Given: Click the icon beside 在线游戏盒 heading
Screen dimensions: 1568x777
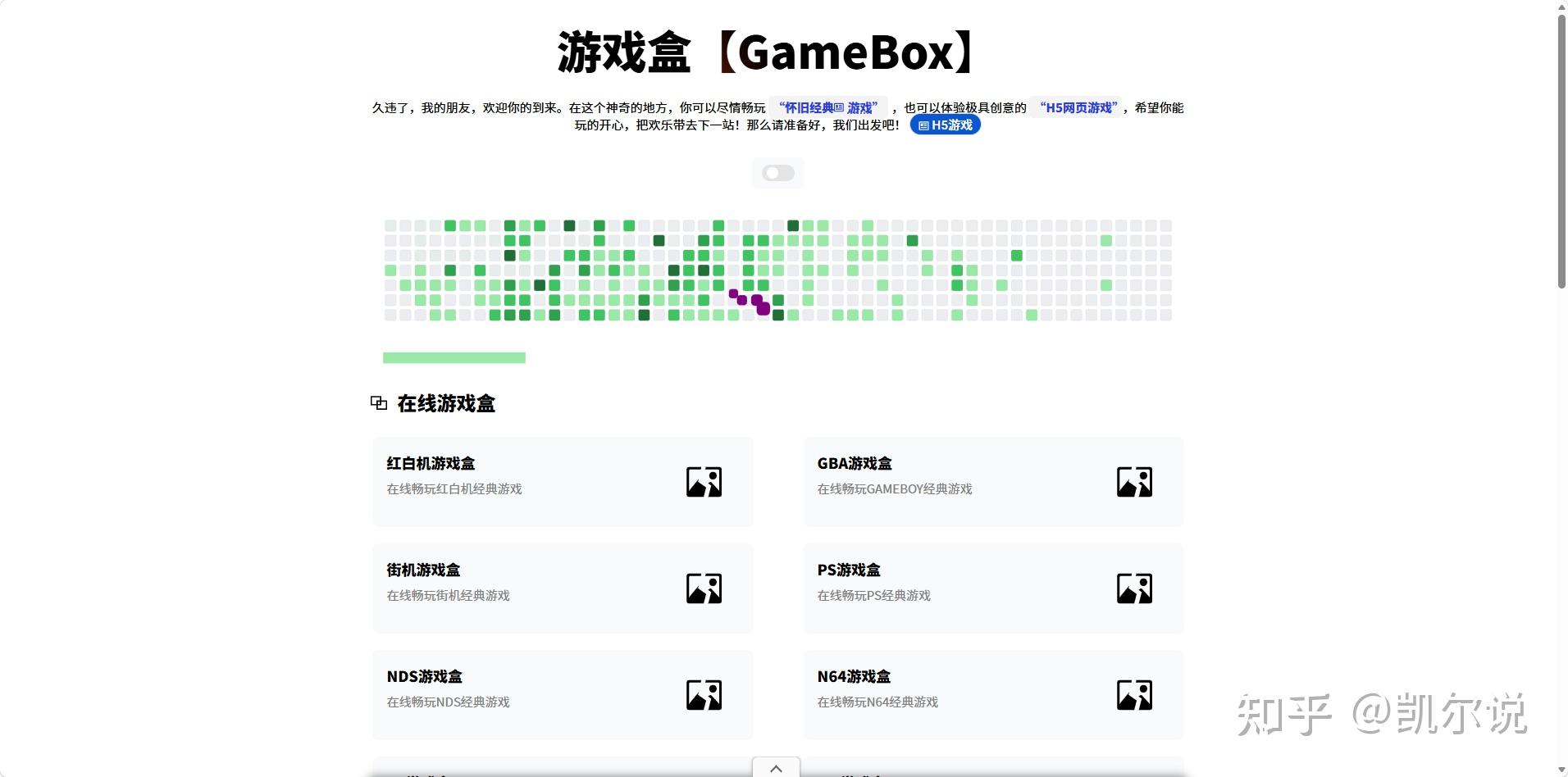Looking at the screenshot, I should (x=379, y=402).
